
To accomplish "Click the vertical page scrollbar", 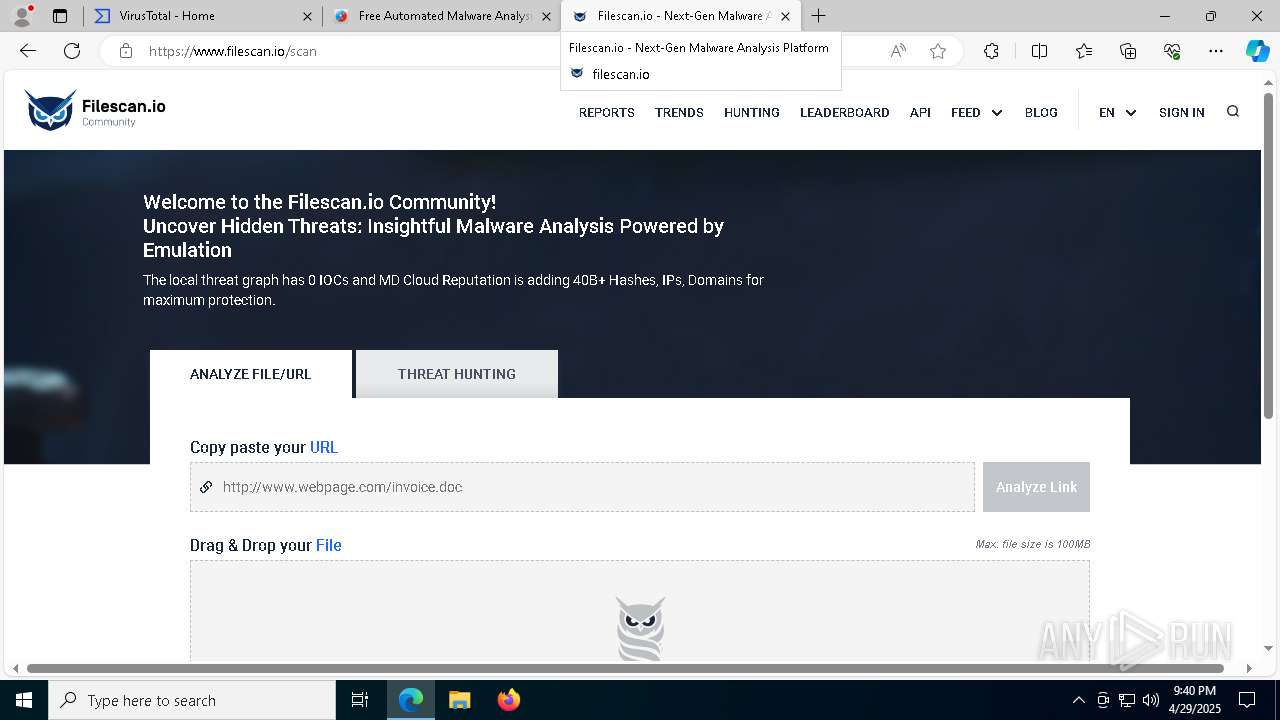I will tap(1269, 255).
